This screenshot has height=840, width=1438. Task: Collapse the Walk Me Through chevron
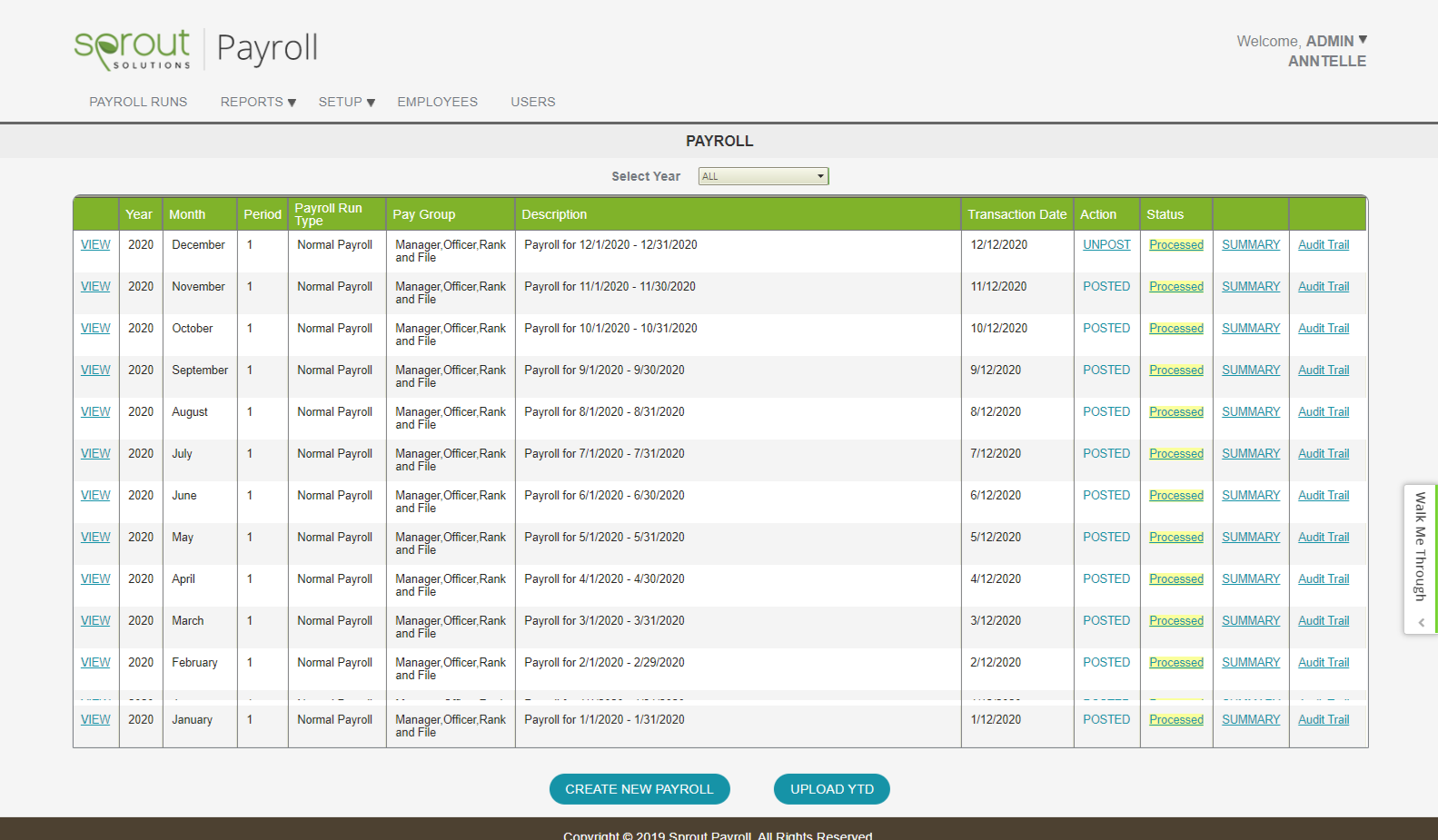pyautogui.click(x=1421, y=623)
